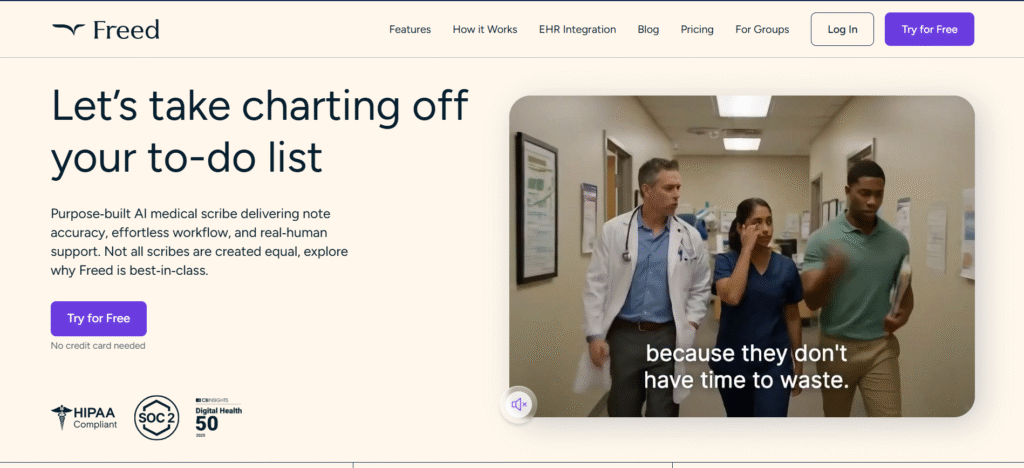
Task: Click the Log In button
Action: click(842, 30)
